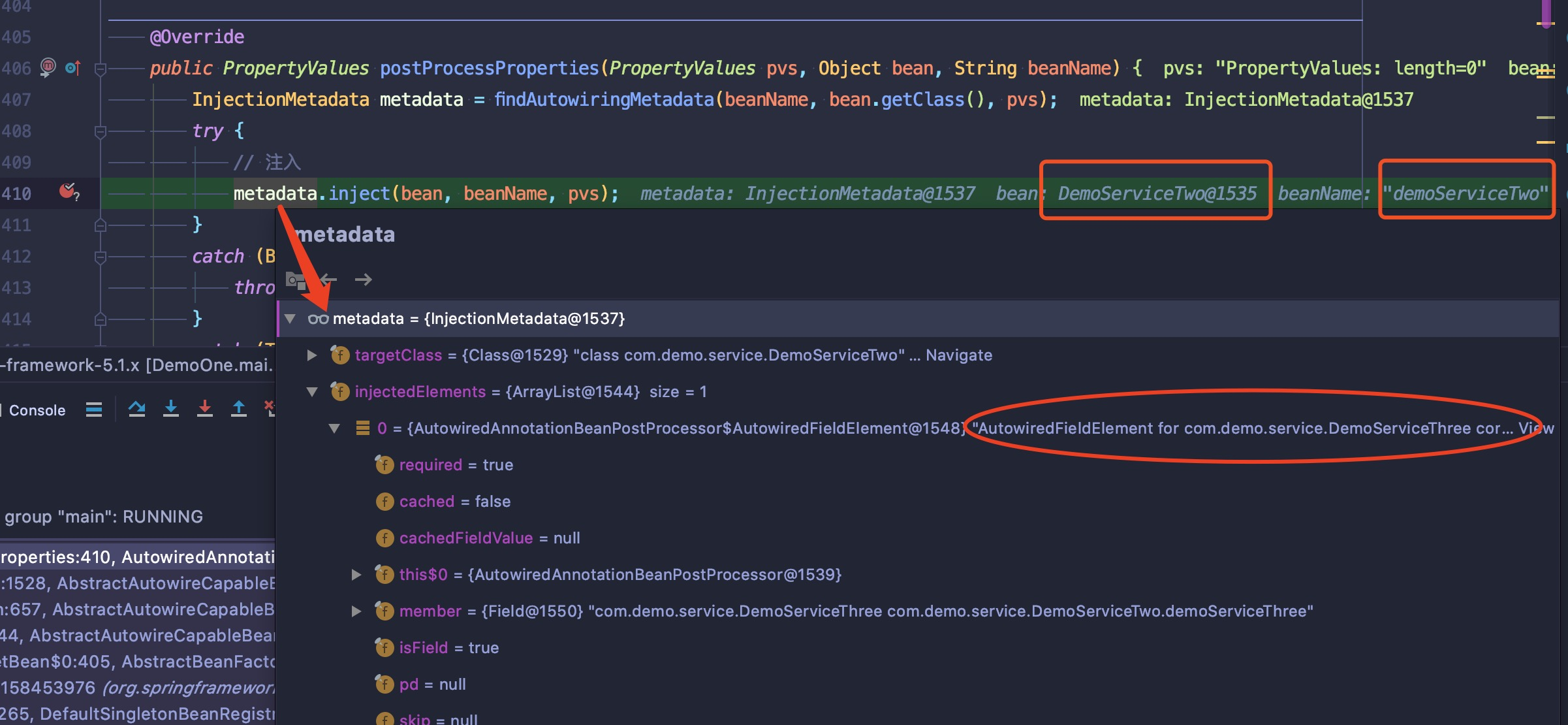Expand the member Field@1550 node
The image size is (1568, 725).
pyautogui.click(x=356, y=611)
